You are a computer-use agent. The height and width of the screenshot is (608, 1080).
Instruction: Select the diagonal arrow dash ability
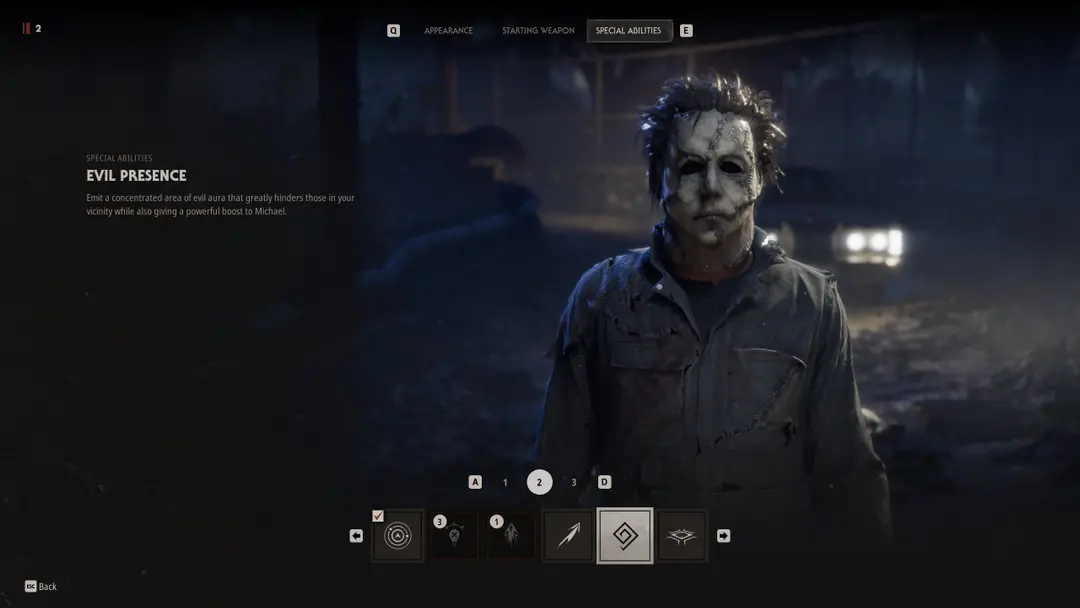[x=568, y=536]
